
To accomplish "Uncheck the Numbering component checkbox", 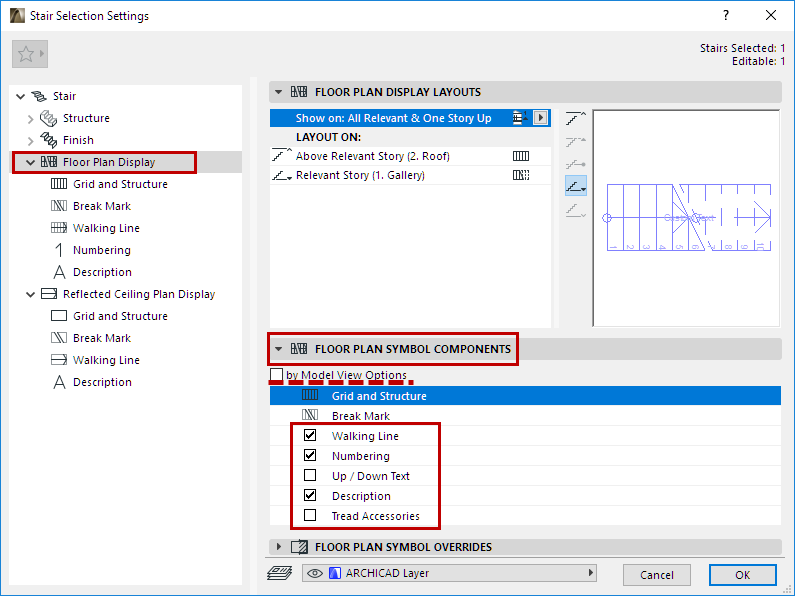I will [310, 455].
